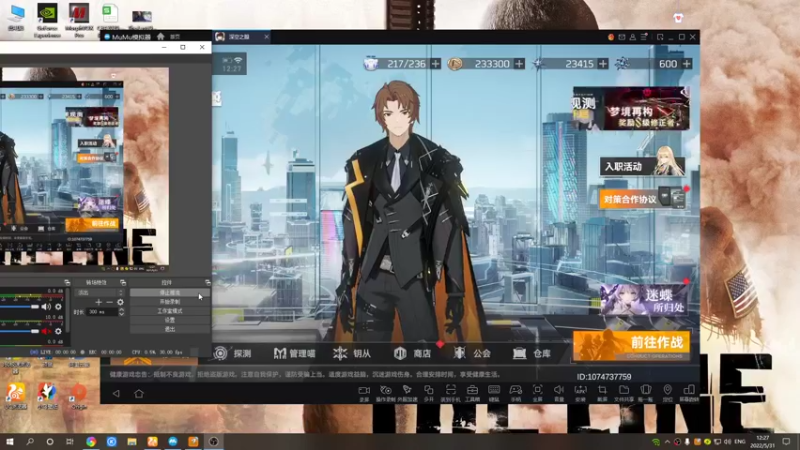Open Windows Start menu
800x450 pixels.
(10, 441)
